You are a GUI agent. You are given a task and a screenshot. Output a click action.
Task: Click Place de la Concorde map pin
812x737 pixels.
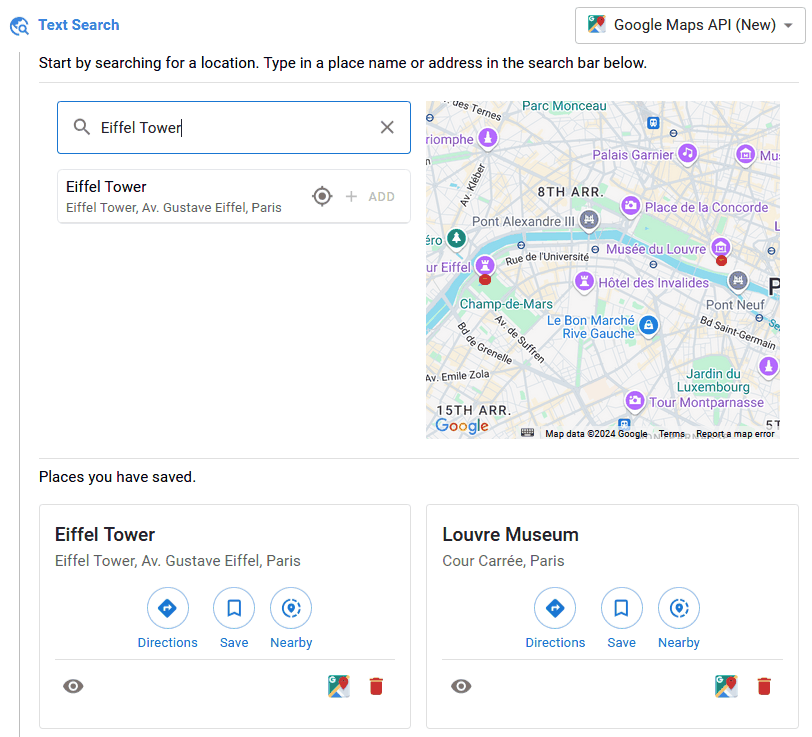pos(630,206)
